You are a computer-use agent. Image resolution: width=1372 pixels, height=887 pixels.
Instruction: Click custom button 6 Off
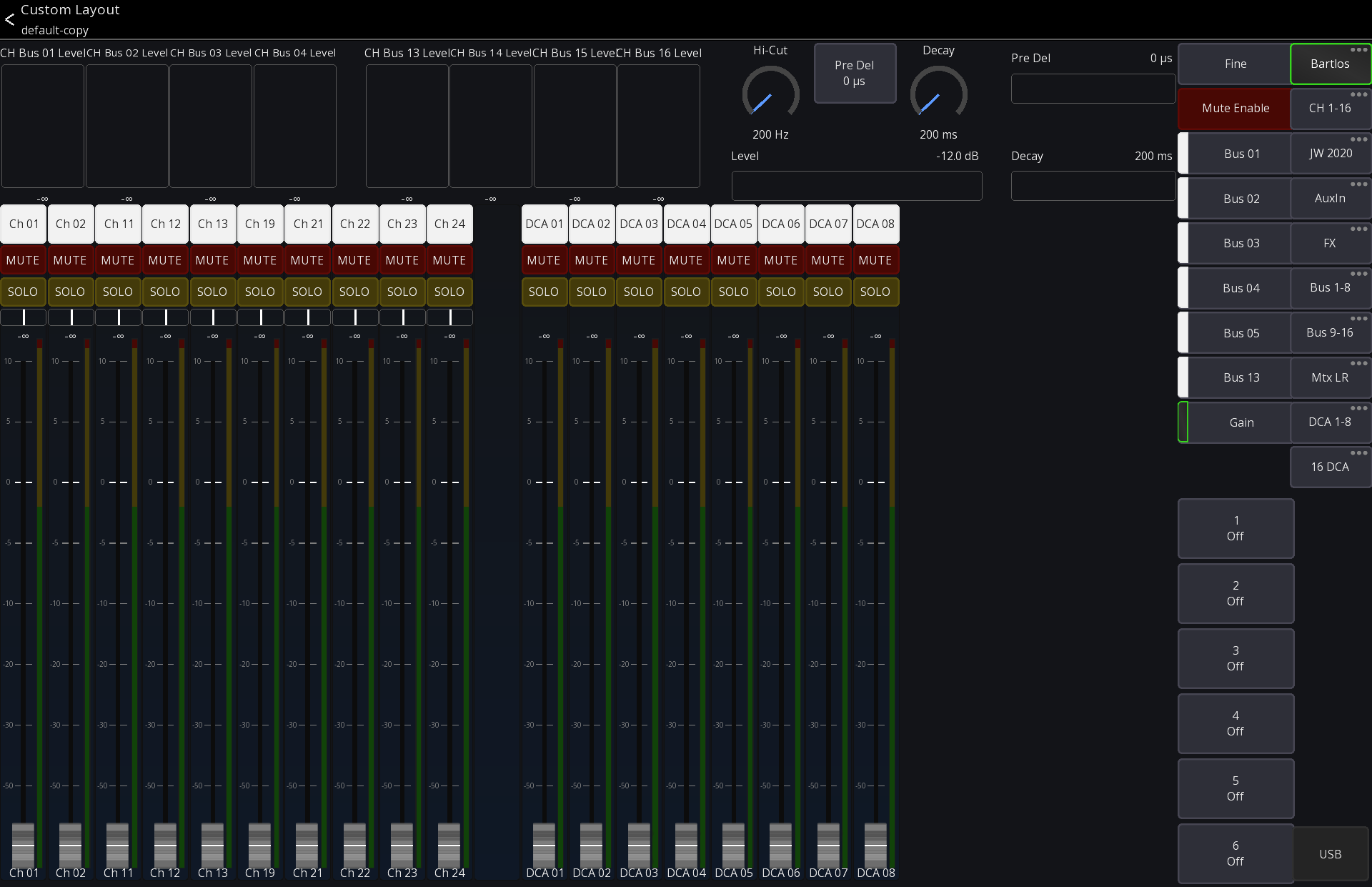point(1236,853)
